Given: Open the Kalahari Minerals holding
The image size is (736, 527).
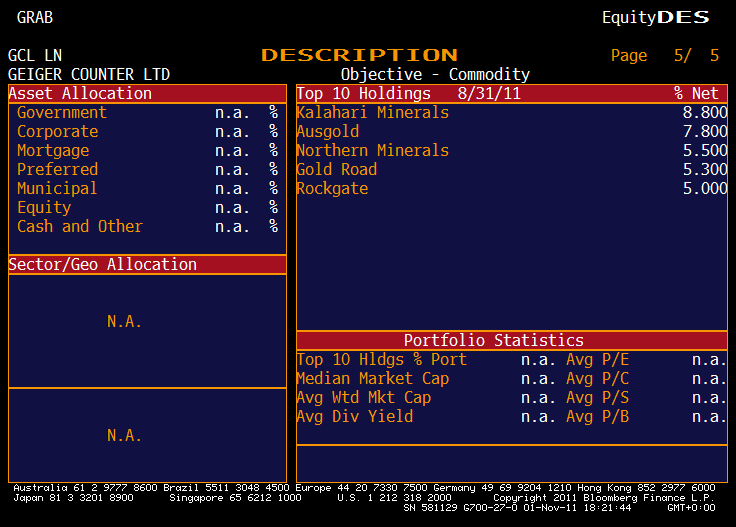Looking at the screenshot, I should coord(373,113).
